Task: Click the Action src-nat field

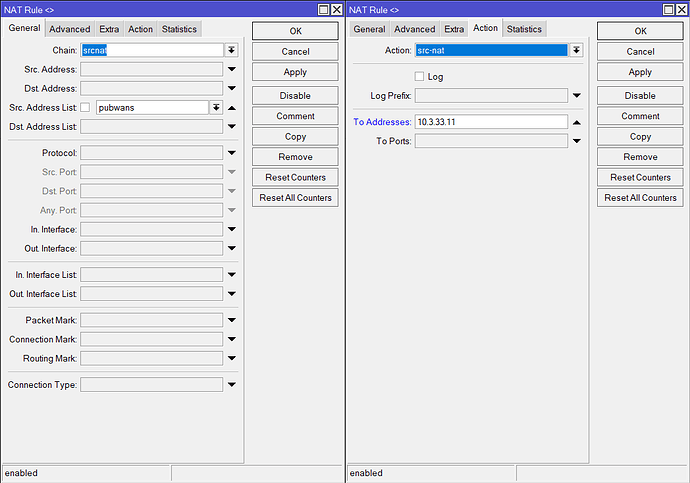Action: tap(492, 50)
